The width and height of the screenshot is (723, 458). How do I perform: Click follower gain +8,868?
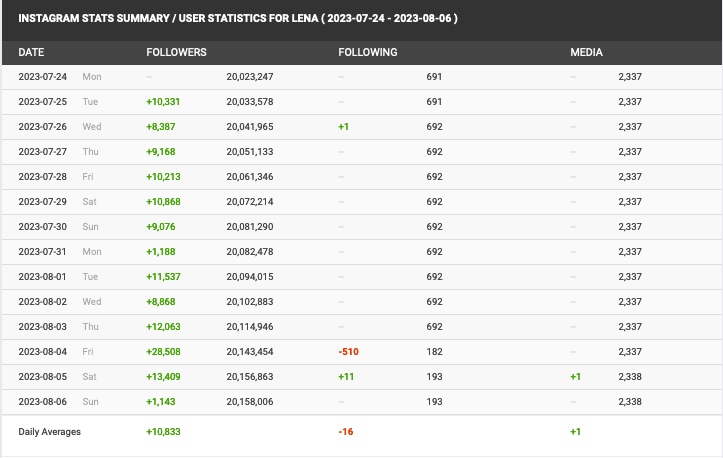pos(161,301)
